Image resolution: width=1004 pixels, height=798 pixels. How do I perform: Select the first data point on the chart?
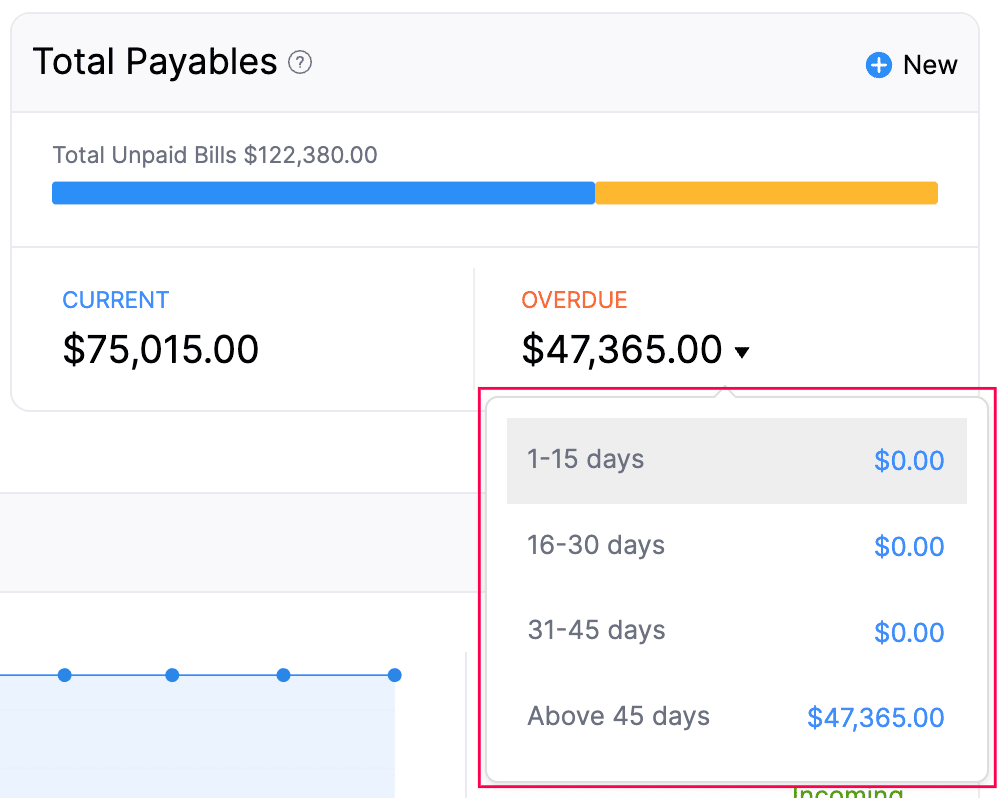click(64, 676)
